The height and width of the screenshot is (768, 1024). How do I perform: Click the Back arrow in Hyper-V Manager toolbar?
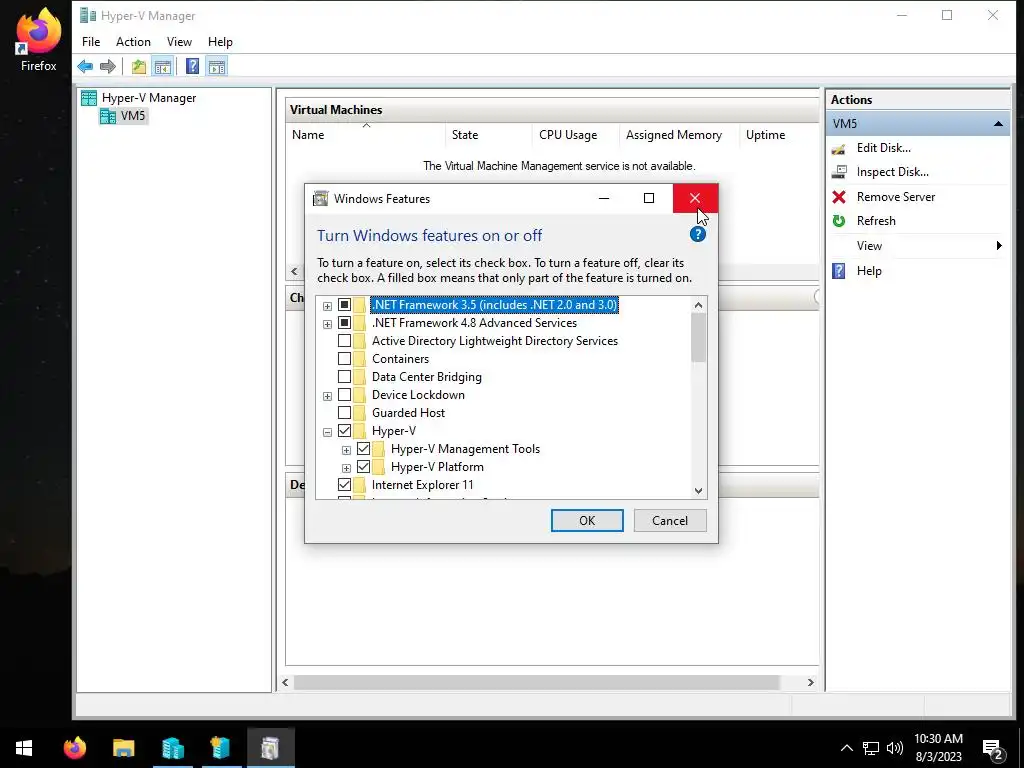pyautogui.click(x=85, y=66)
